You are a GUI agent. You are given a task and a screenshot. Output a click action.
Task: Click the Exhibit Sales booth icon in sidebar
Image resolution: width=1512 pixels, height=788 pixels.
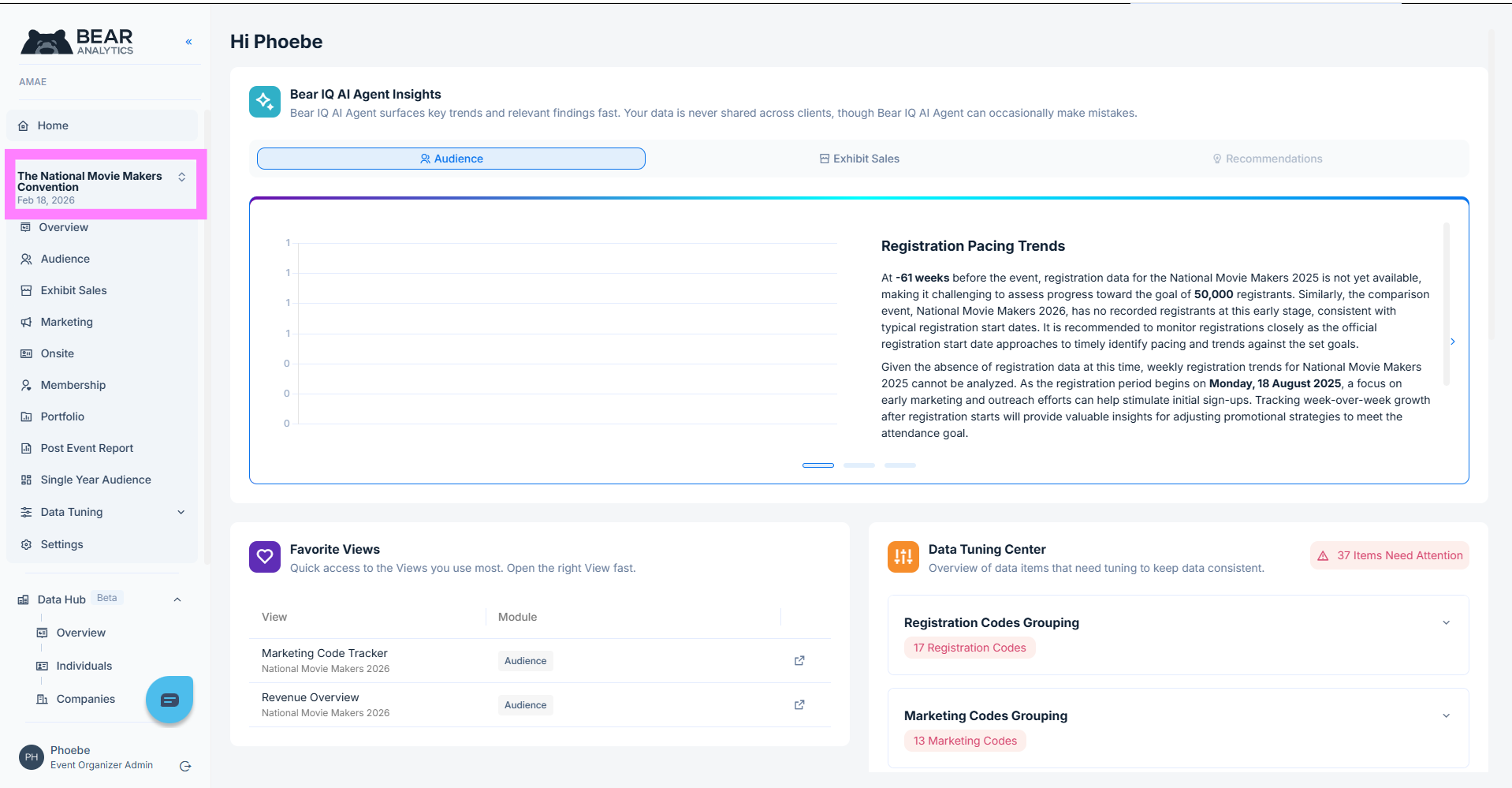(26, 290)
